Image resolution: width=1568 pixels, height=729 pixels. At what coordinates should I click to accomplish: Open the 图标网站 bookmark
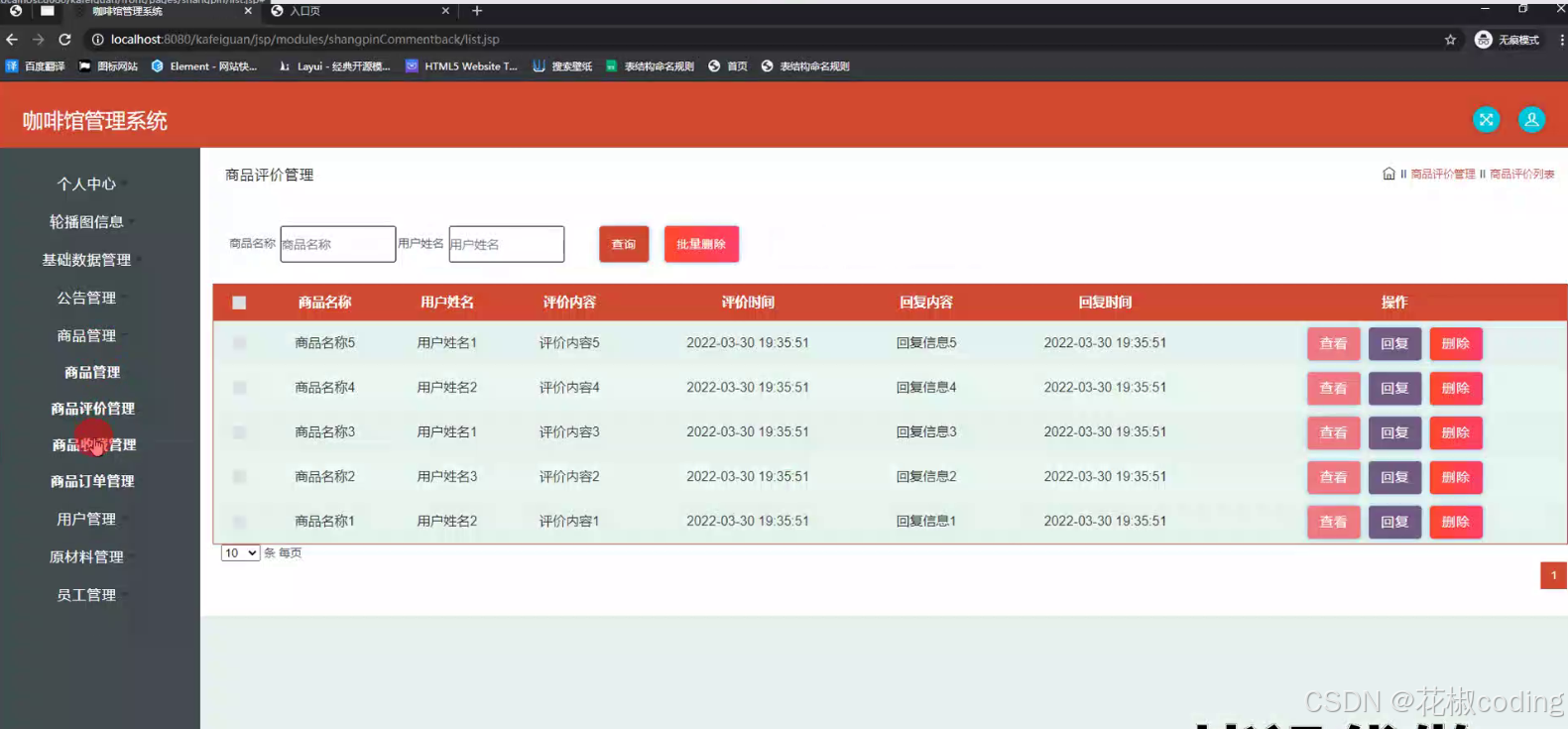pos(108,66)
